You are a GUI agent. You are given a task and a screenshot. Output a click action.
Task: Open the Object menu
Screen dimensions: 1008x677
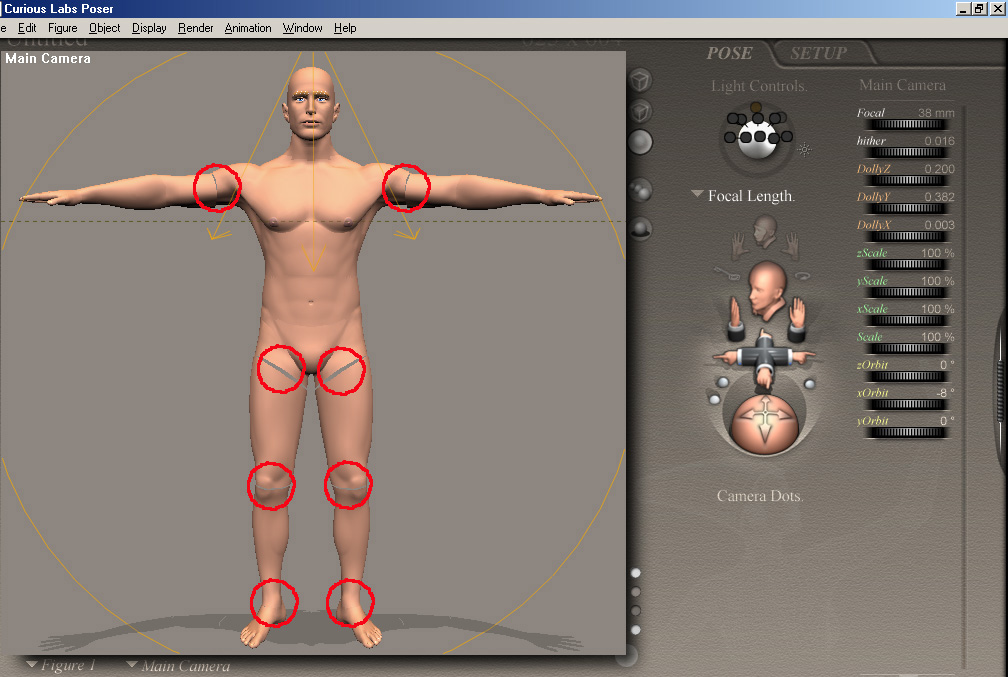[x=104, y=28]
